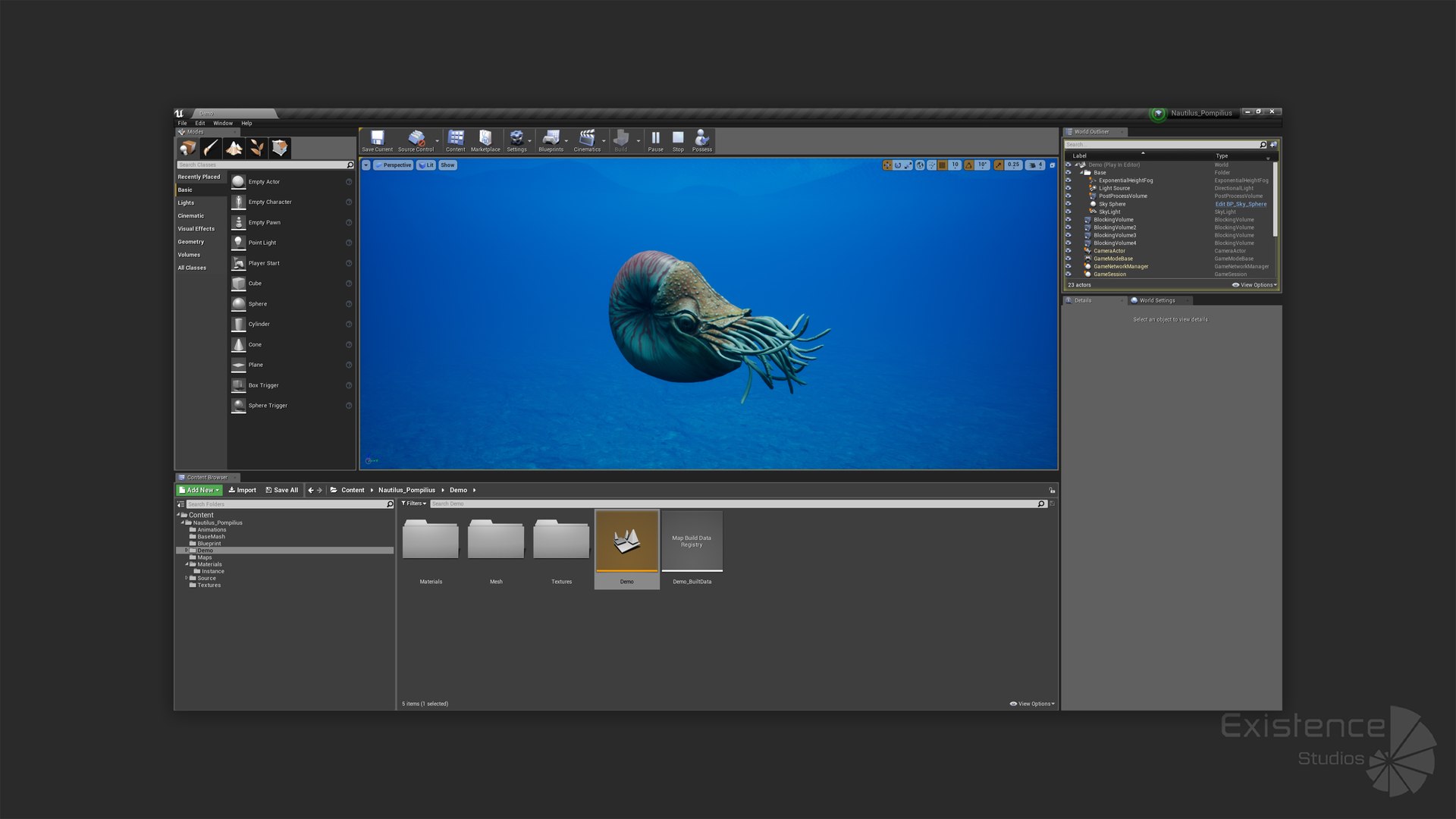The height and width of the screenshot is (819, 1456).
Task: Click Save All in the Content Browser
Action: (x=281, y=490)
